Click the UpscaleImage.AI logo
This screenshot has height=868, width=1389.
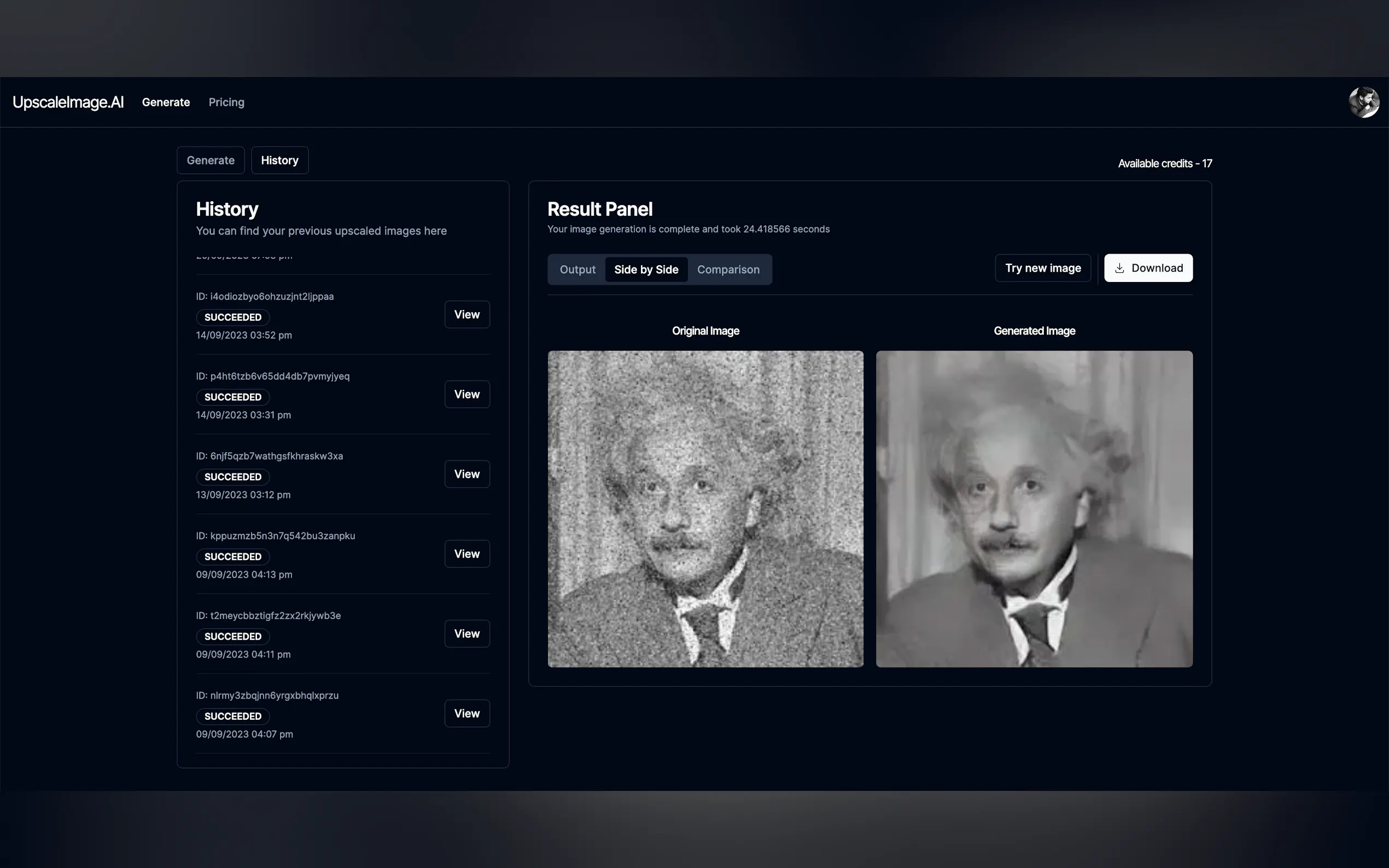(68, 102)
